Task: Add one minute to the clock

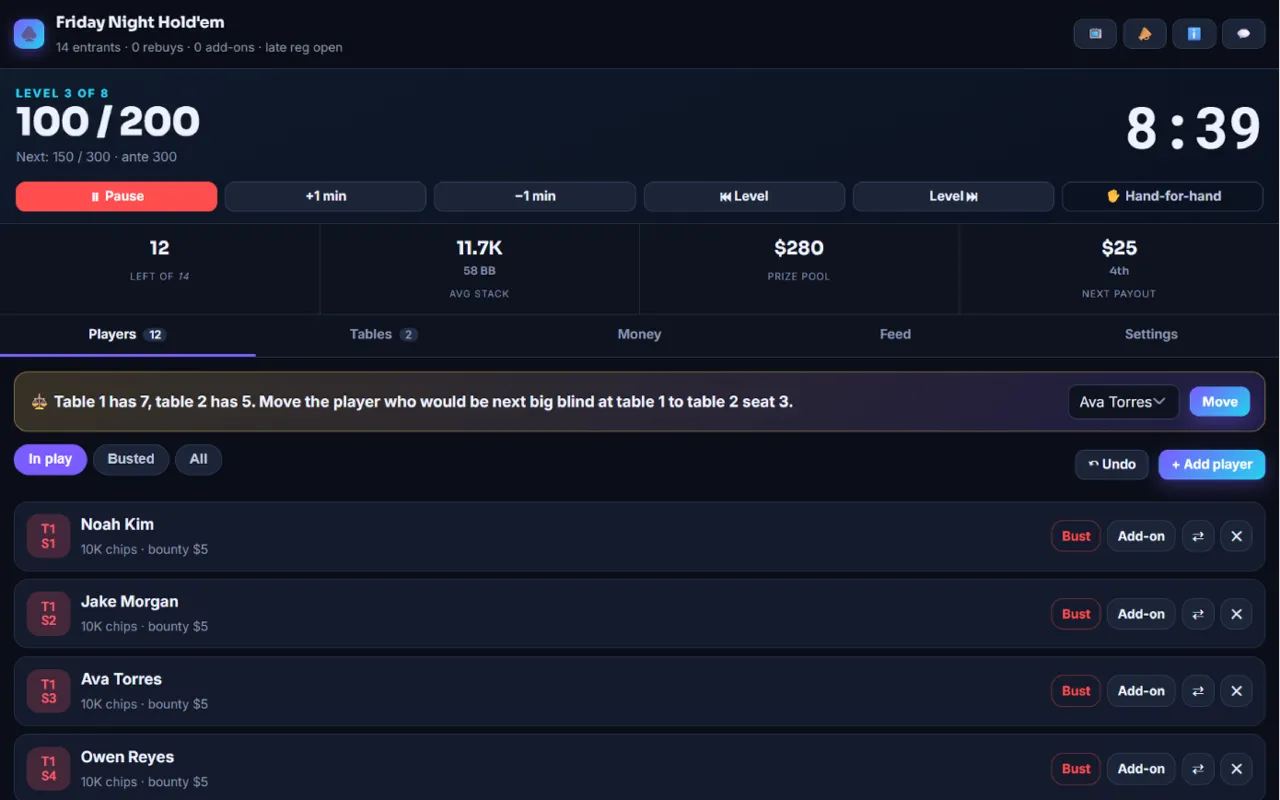Action: [326, 196]
